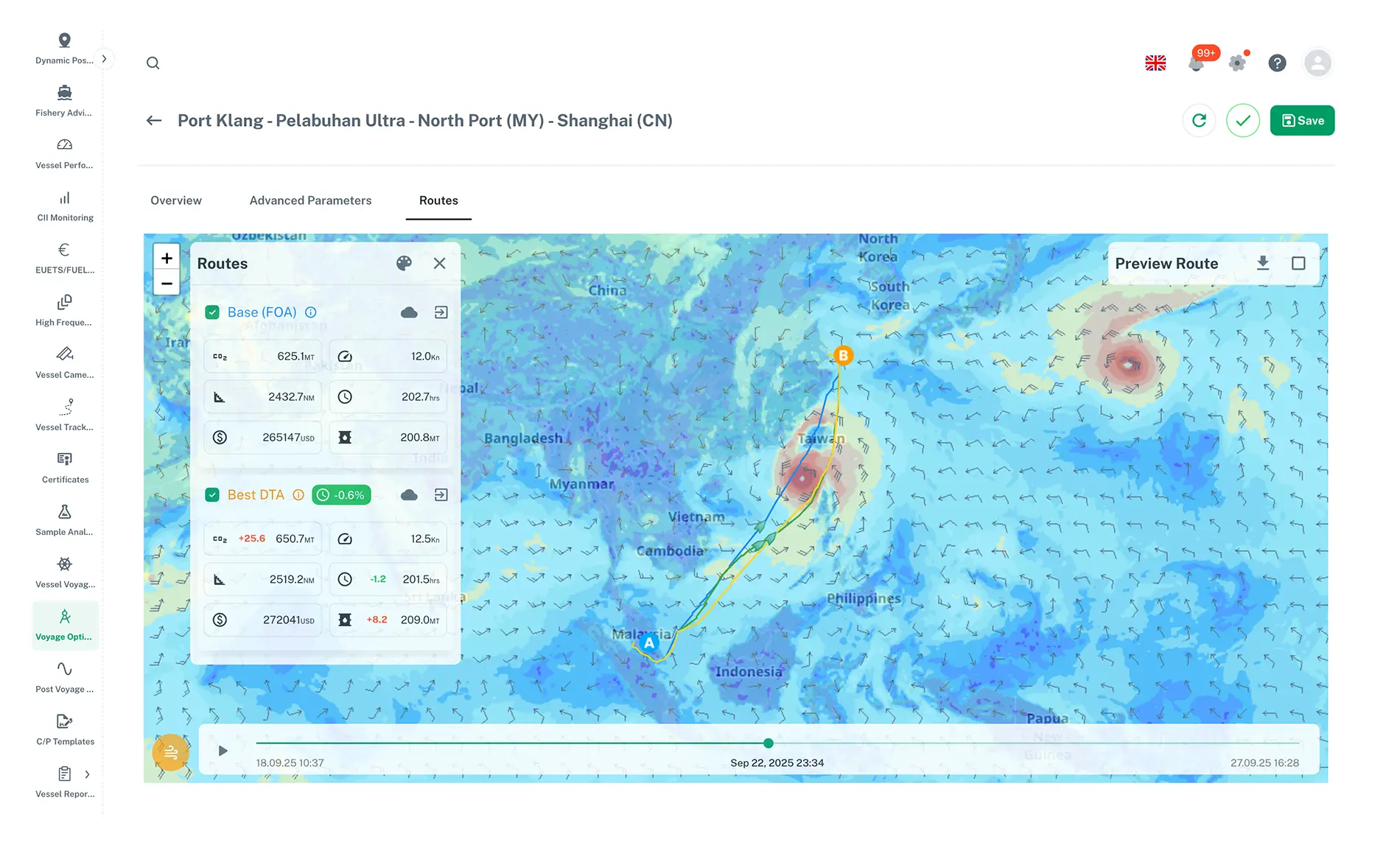The width and height of the screenshot is (1400, 848).
Task: Click Base (FOA) route title
Action: tap(262, 312)
